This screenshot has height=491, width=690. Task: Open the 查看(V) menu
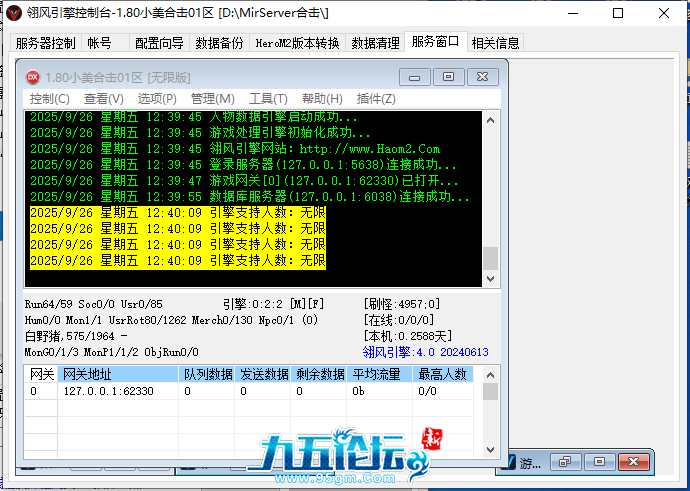click(x=104, y=99)
